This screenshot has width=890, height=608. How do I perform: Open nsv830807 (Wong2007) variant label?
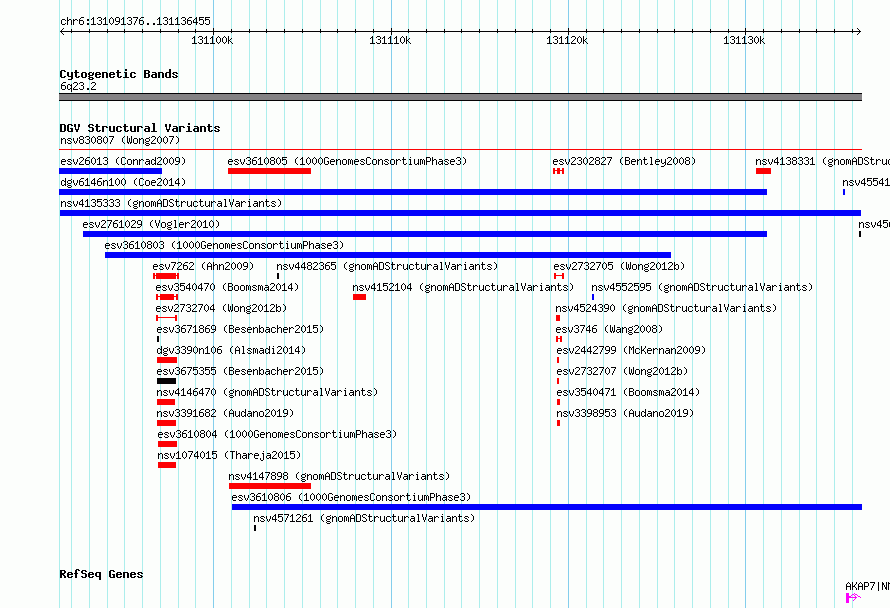(120, 140)
